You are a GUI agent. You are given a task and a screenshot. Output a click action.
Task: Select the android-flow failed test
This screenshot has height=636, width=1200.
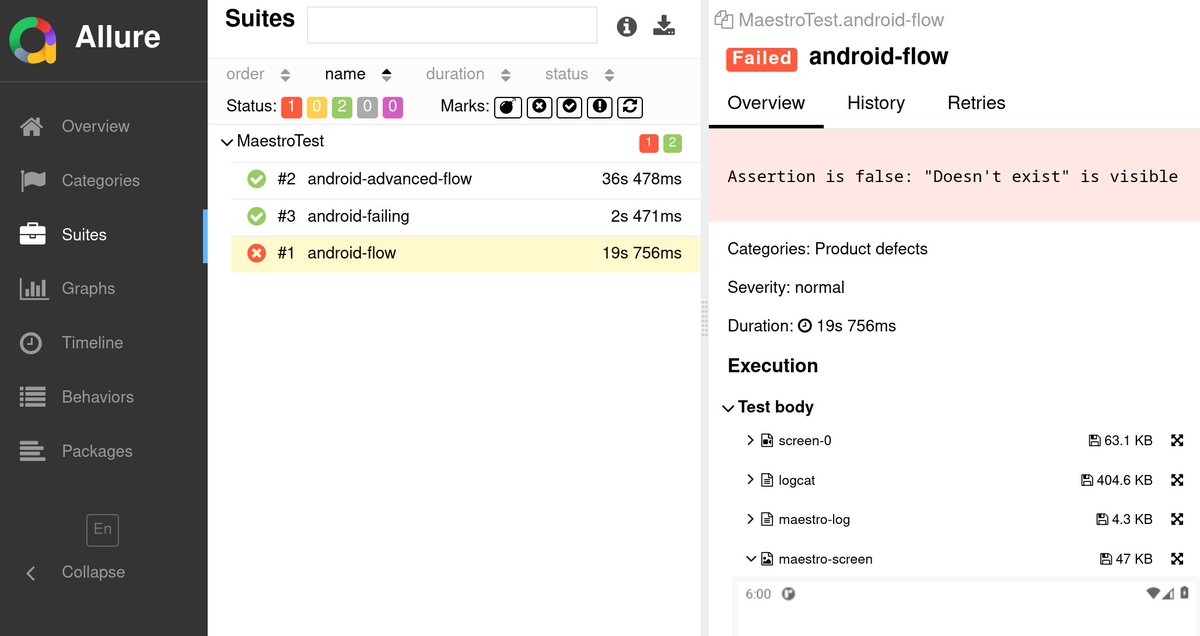pyautogui.click(x=465, y=253)
